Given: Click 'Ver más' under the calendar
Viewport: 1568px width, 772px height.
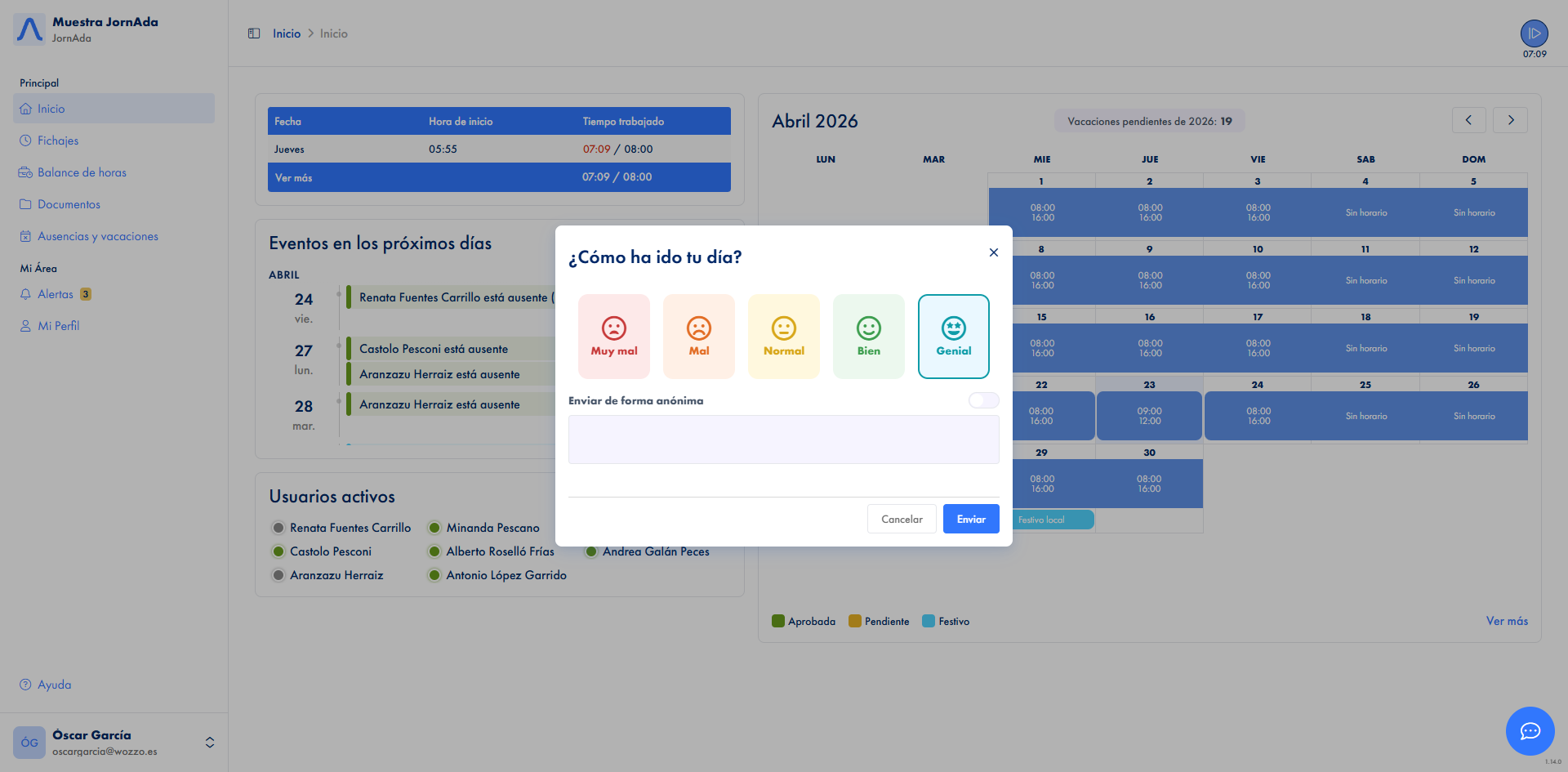Looking at the screenshot, I should [1507, 621].
